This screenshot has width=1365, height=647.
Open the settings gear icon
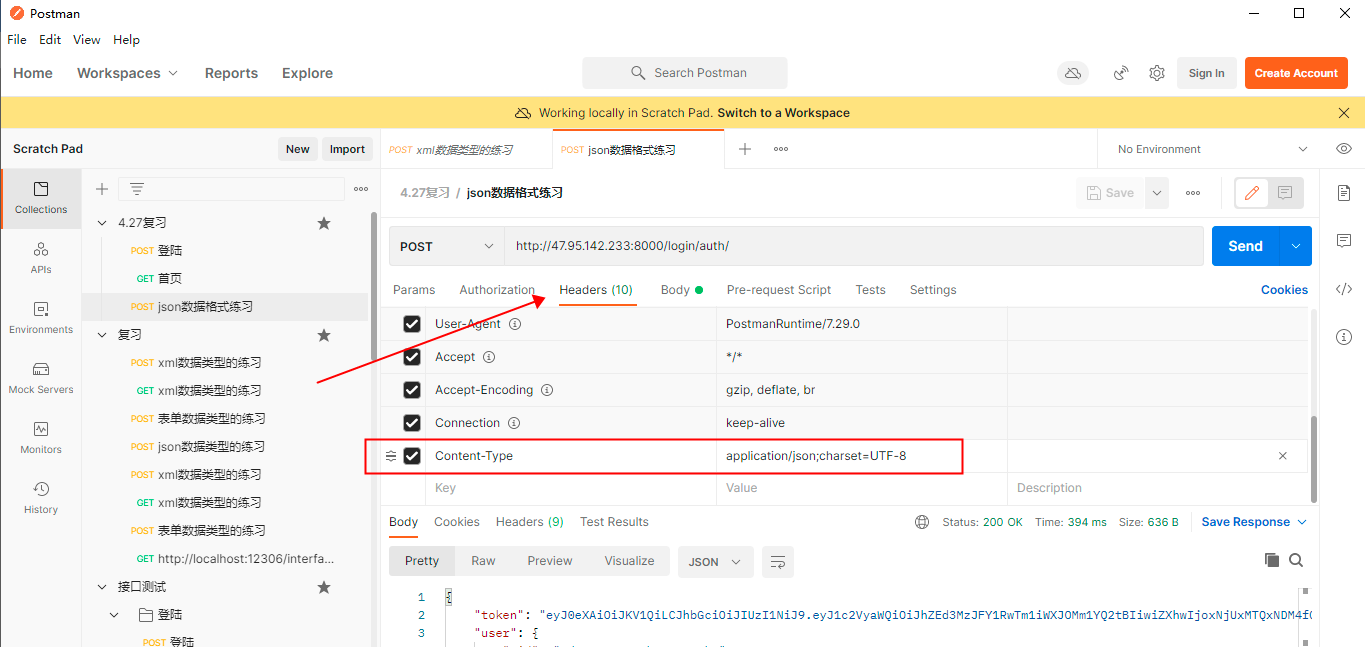pos(1157,73)
